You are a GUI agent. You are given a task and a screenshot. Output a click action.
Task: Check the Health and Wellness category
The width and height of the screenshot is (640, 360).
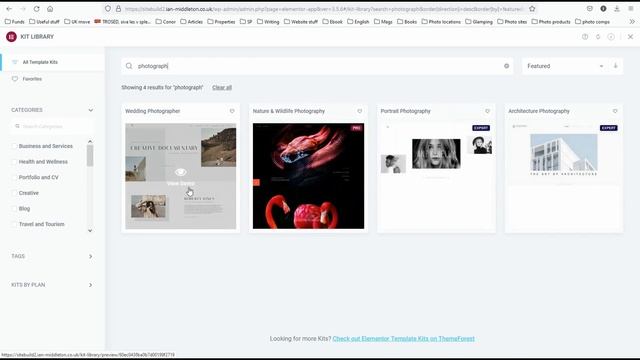[14, 162]
